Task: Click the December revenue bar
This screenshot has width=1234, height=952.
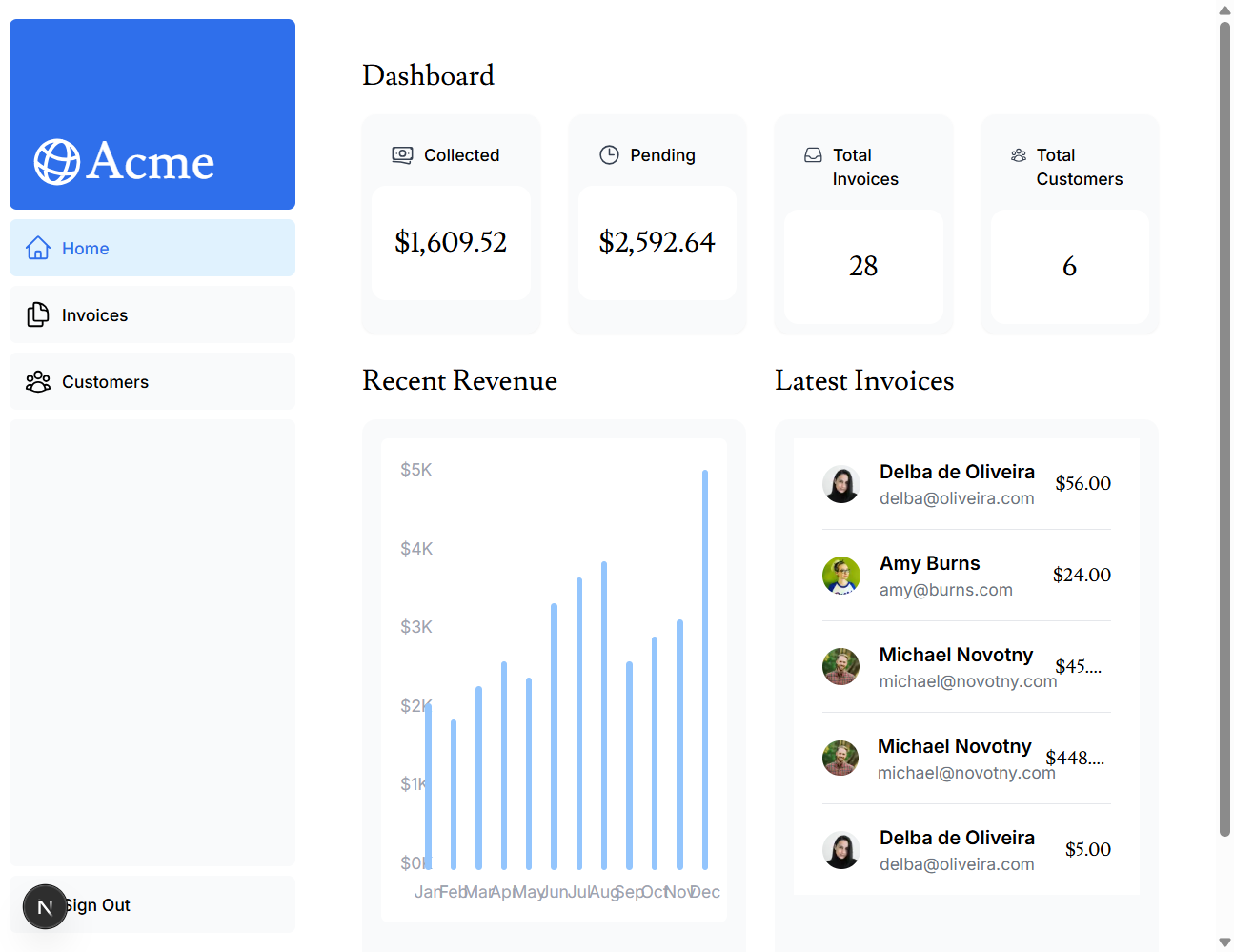Action: pos(705,667)
